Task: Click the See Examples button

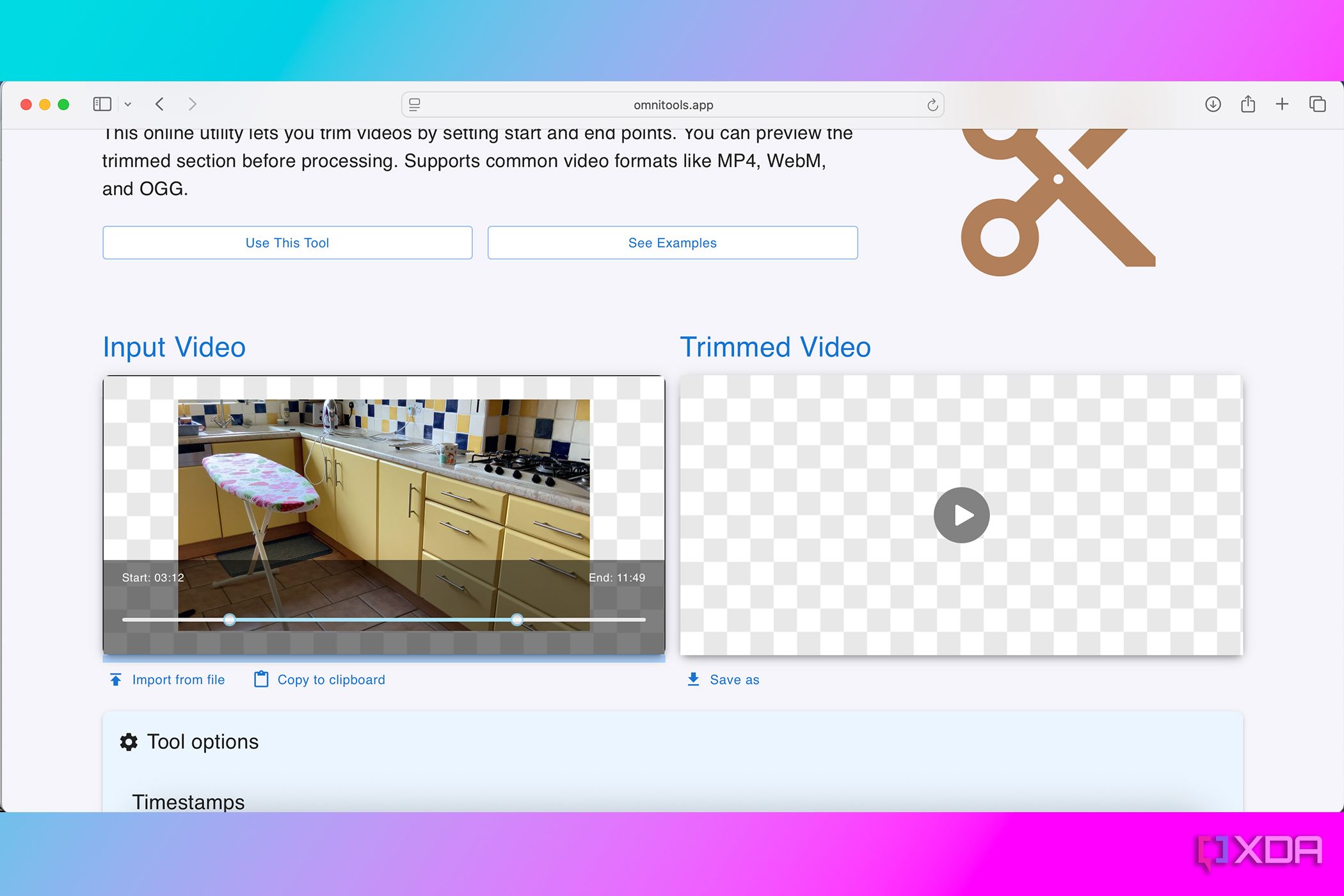Action: pos(673,243)
